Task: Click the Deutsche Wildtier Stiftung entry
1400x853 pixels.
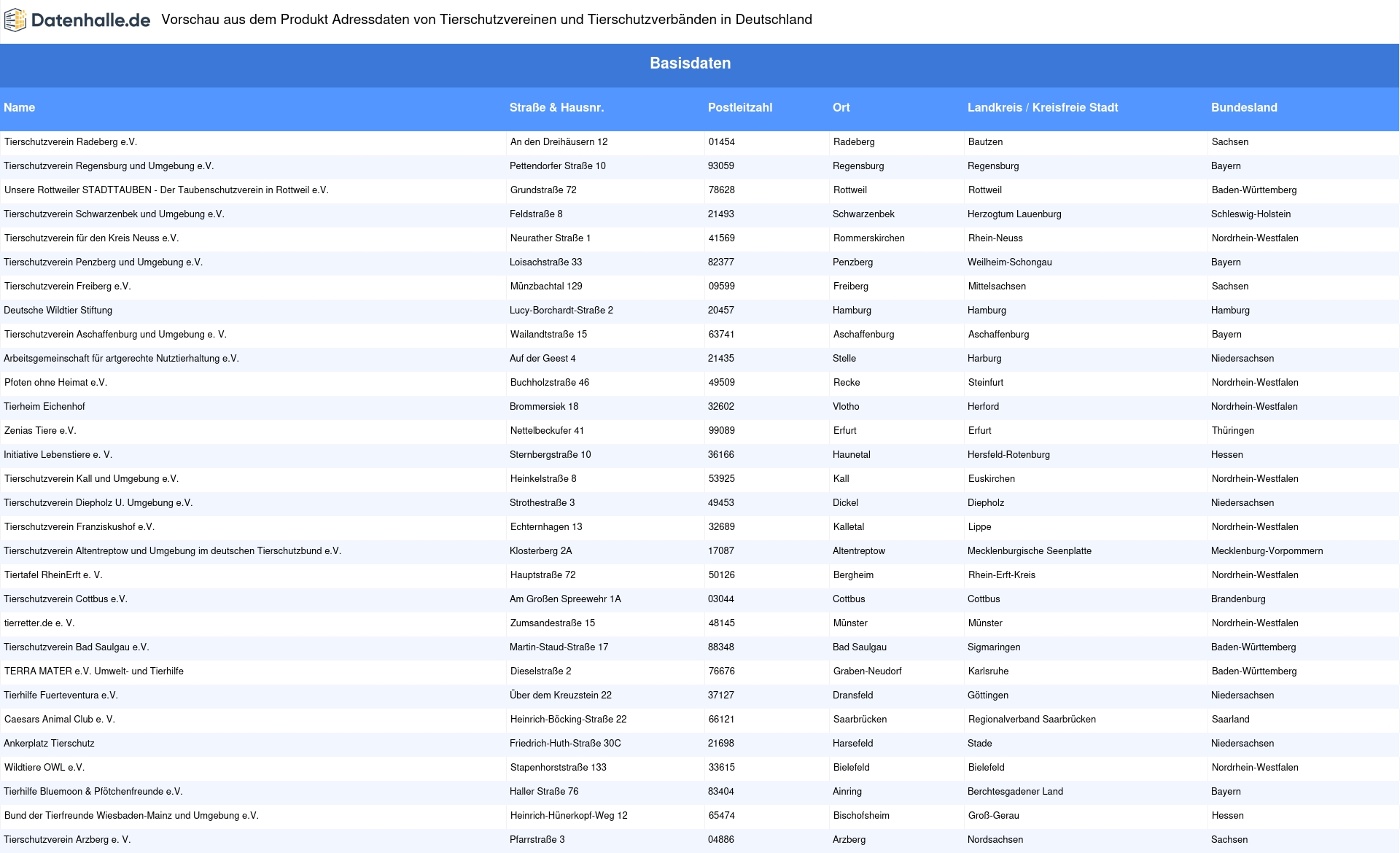Action: point(58,311)
